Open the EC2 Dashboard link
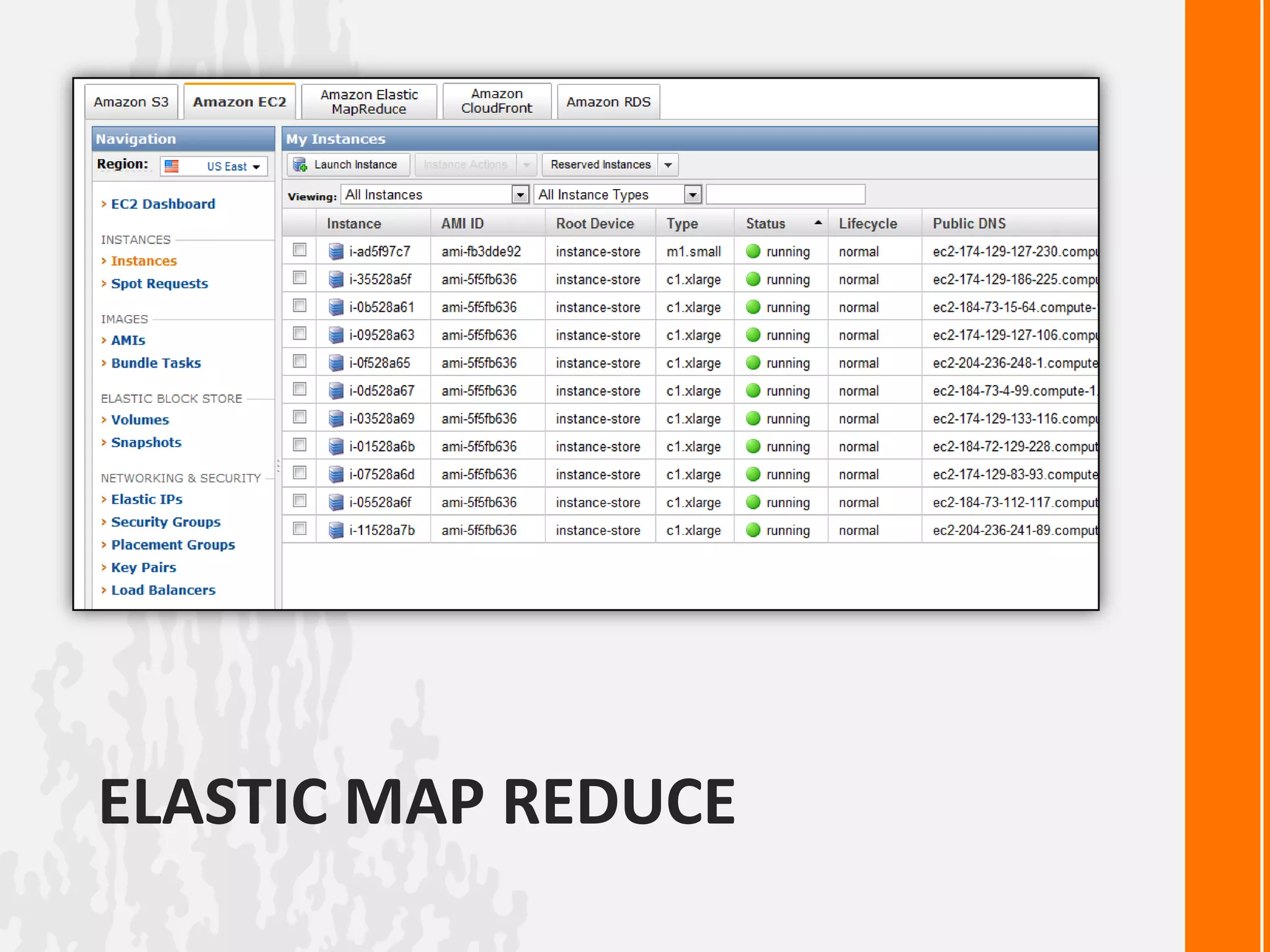This screenshot has width=1270, height=952. (163, 204)
